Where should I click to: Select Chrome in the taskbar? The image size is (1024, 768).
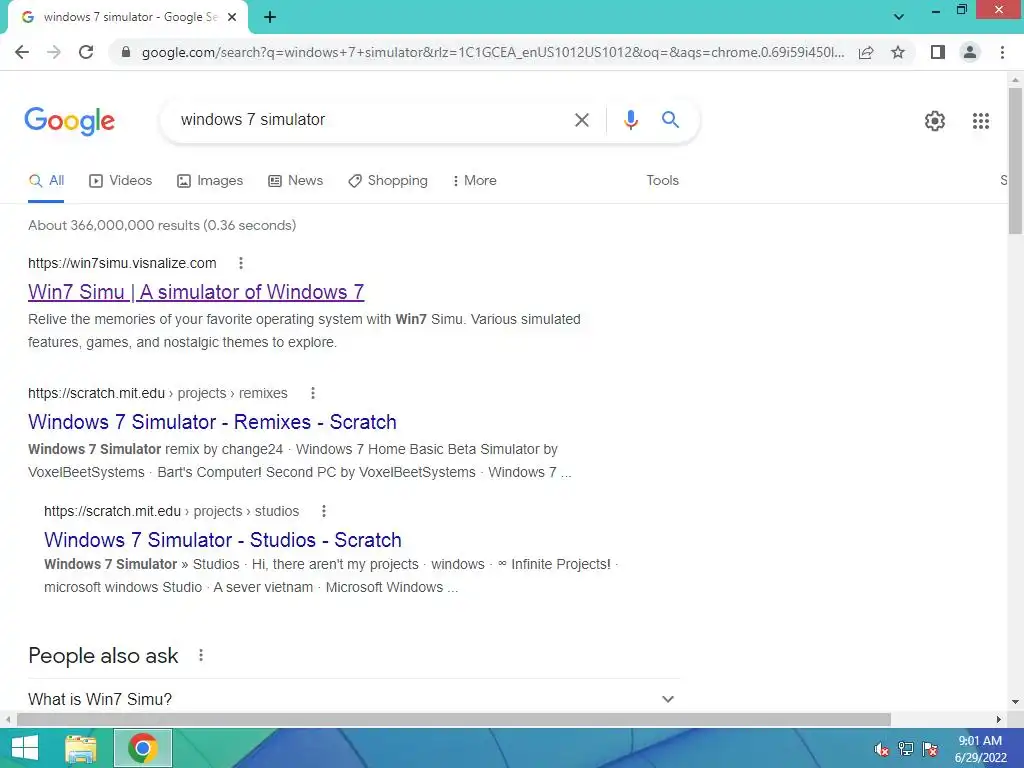(x=143, y=748)
